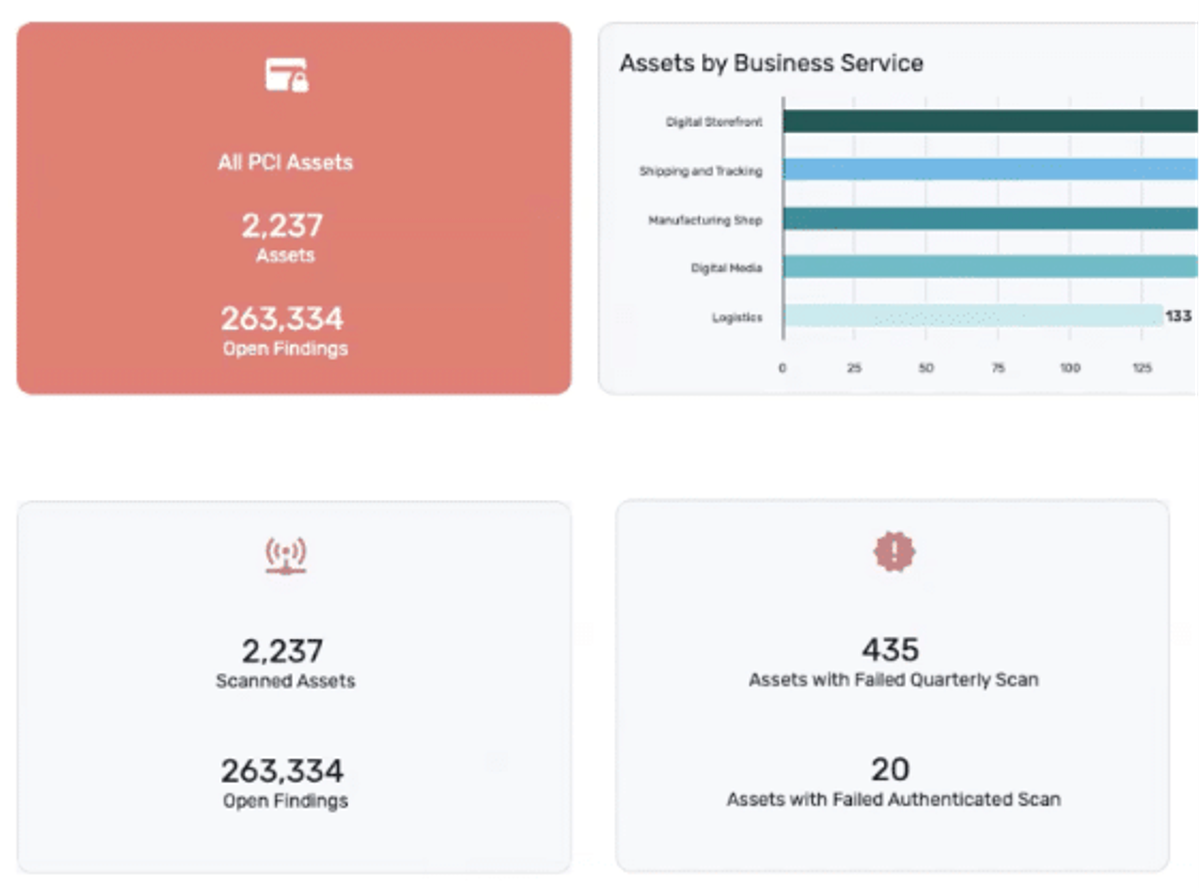Click the credit card lock icon
Screen dimensions: 1200x893
pos(286,76)
